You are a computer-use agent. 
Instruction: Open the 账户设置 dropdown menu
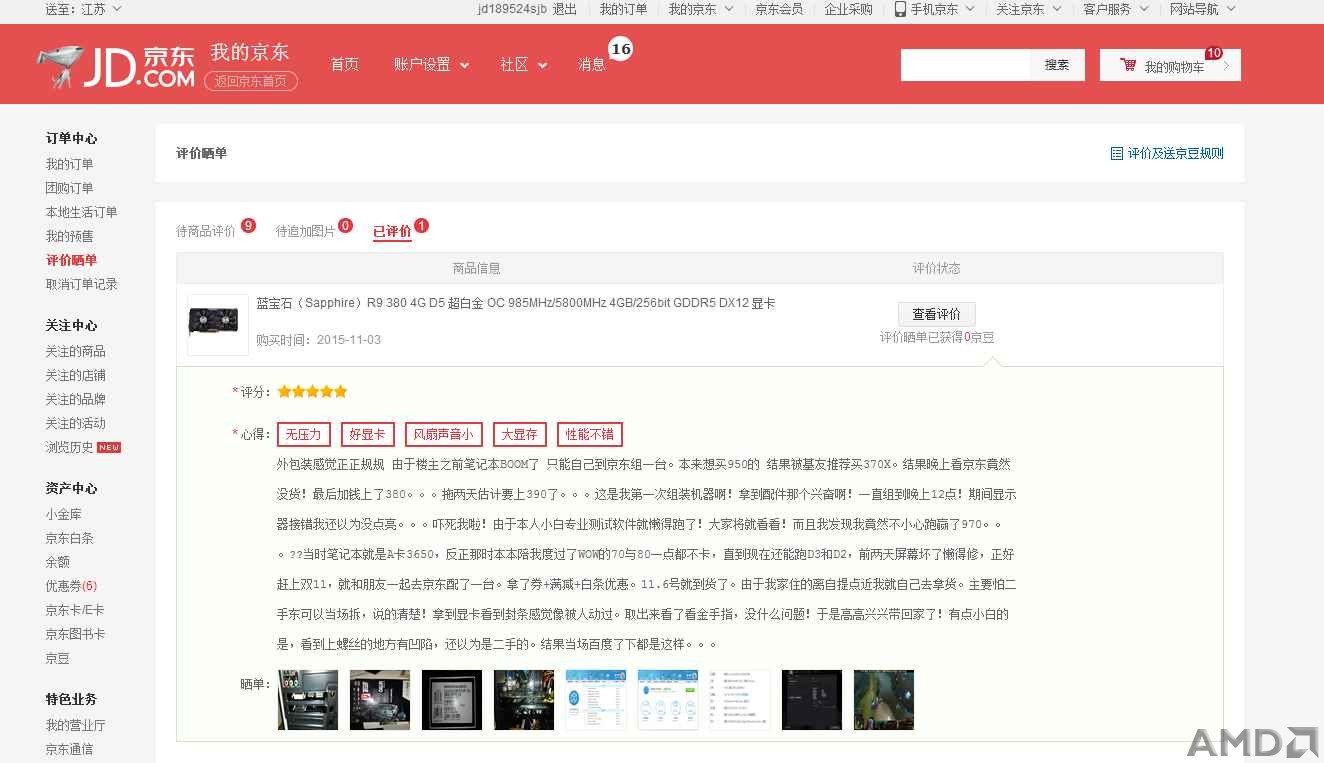click(x=431, y=64)
